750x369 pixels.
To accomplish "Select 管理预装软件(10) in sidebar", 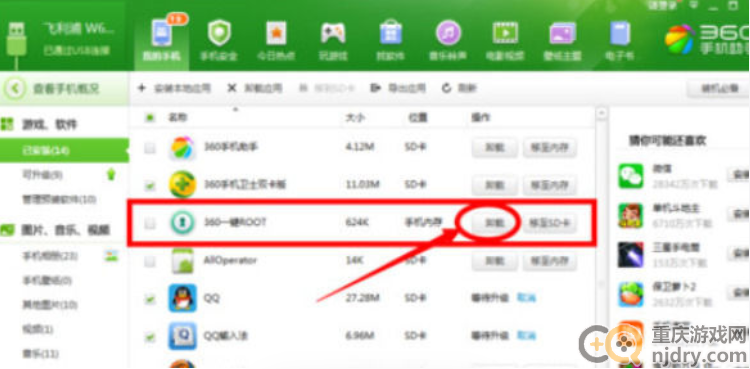I will [59, 199].
